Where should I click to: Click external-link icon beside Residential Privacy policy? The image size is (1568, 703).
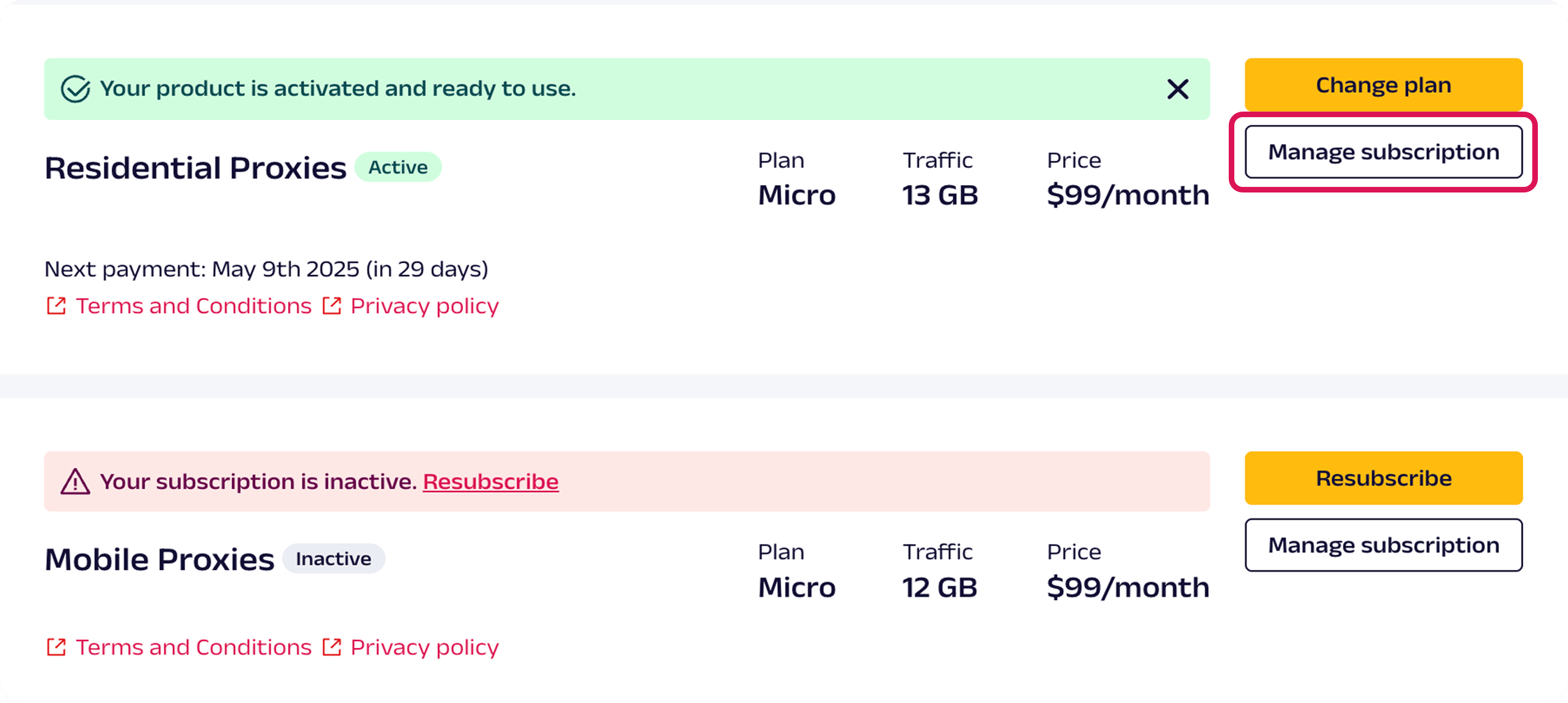tap(332, 306)
